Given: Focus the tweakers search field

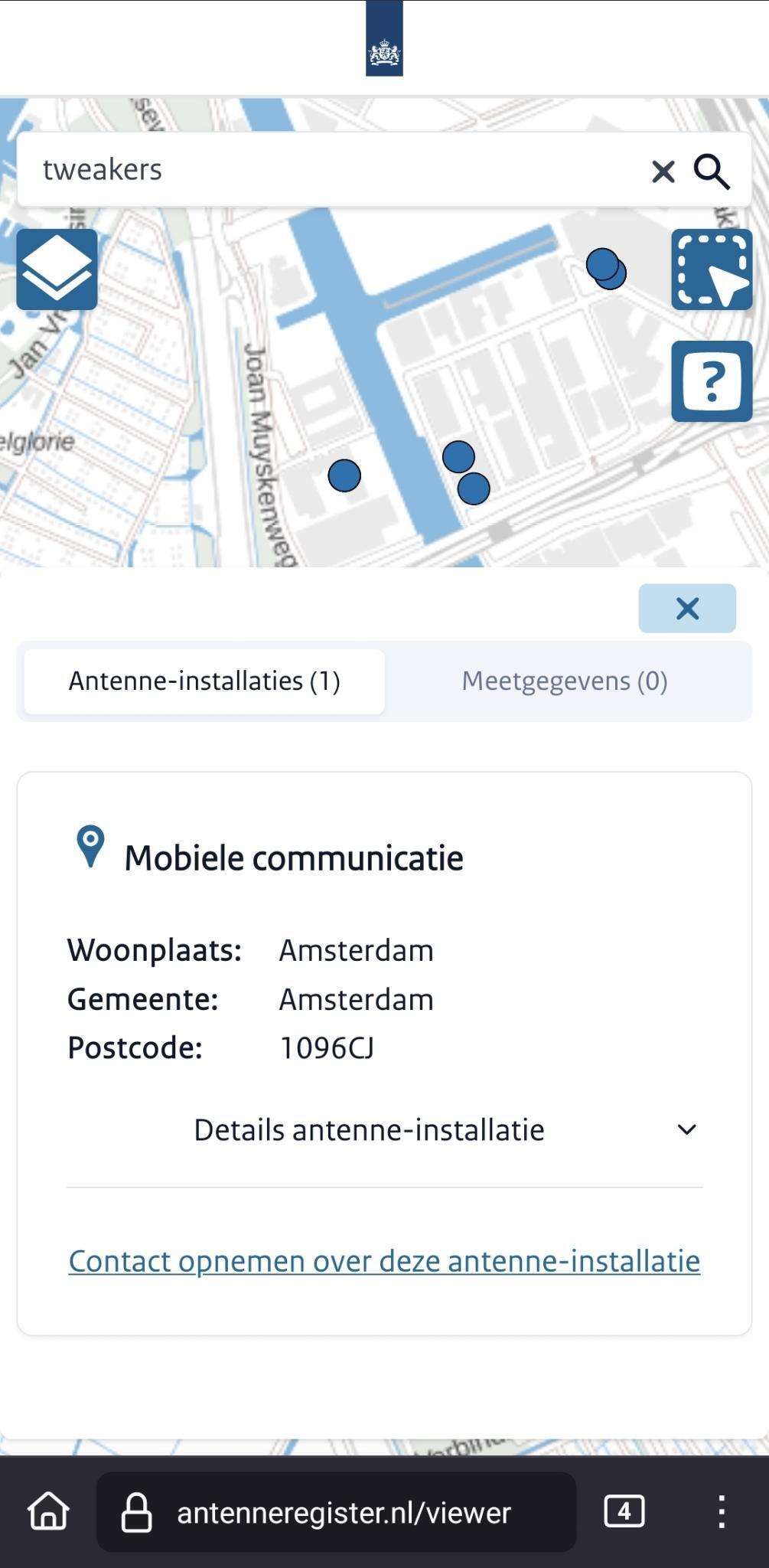Looking at the screenshot, I should point(329,170).
